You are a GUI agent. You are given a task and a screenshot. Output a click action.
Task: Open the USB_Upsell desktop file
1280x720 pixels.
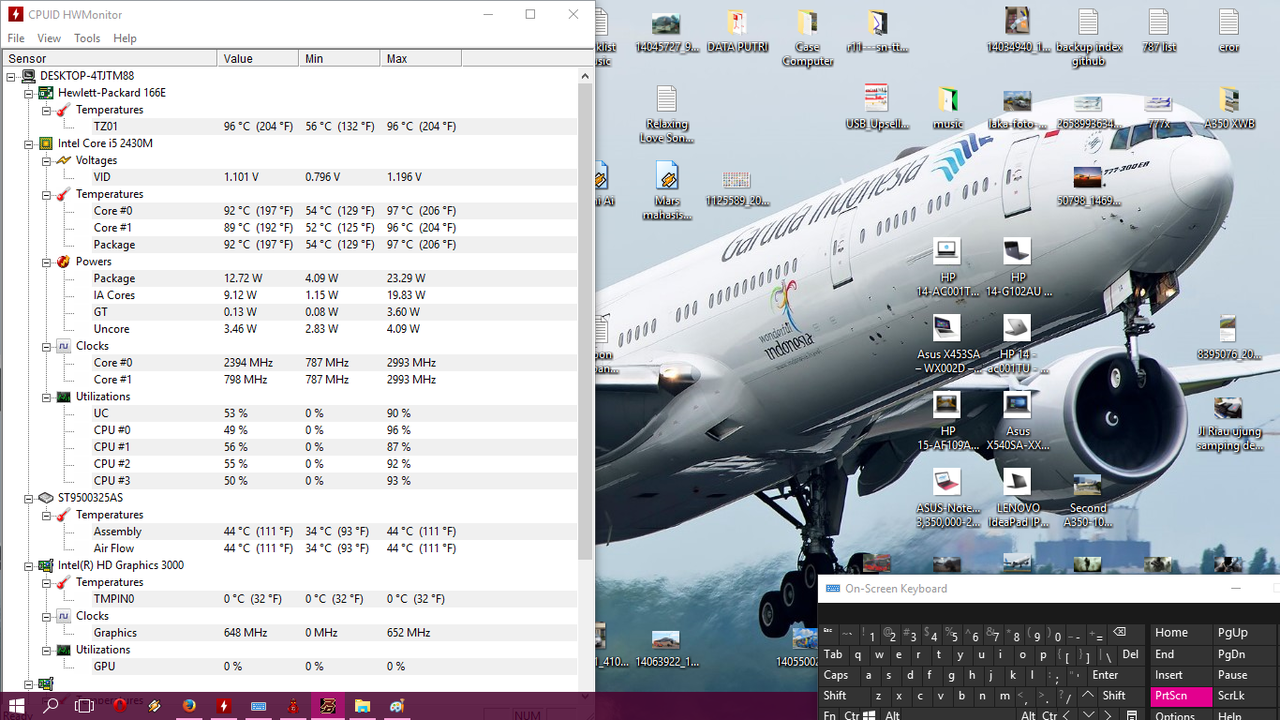pyautogui.click(x=877, y=108)
